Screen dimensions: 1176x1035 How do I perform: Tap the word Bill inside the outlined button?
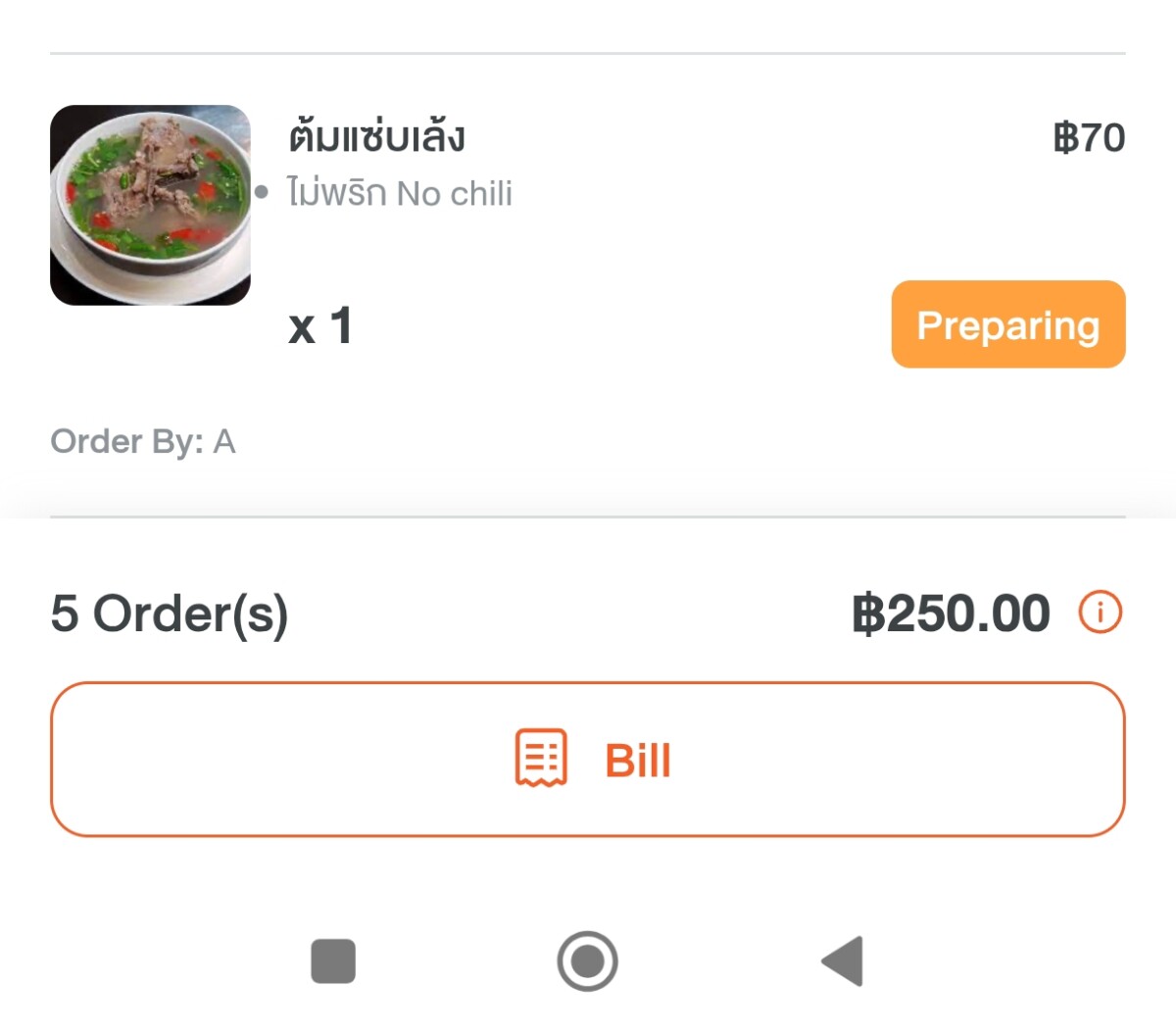click(638, 761)
